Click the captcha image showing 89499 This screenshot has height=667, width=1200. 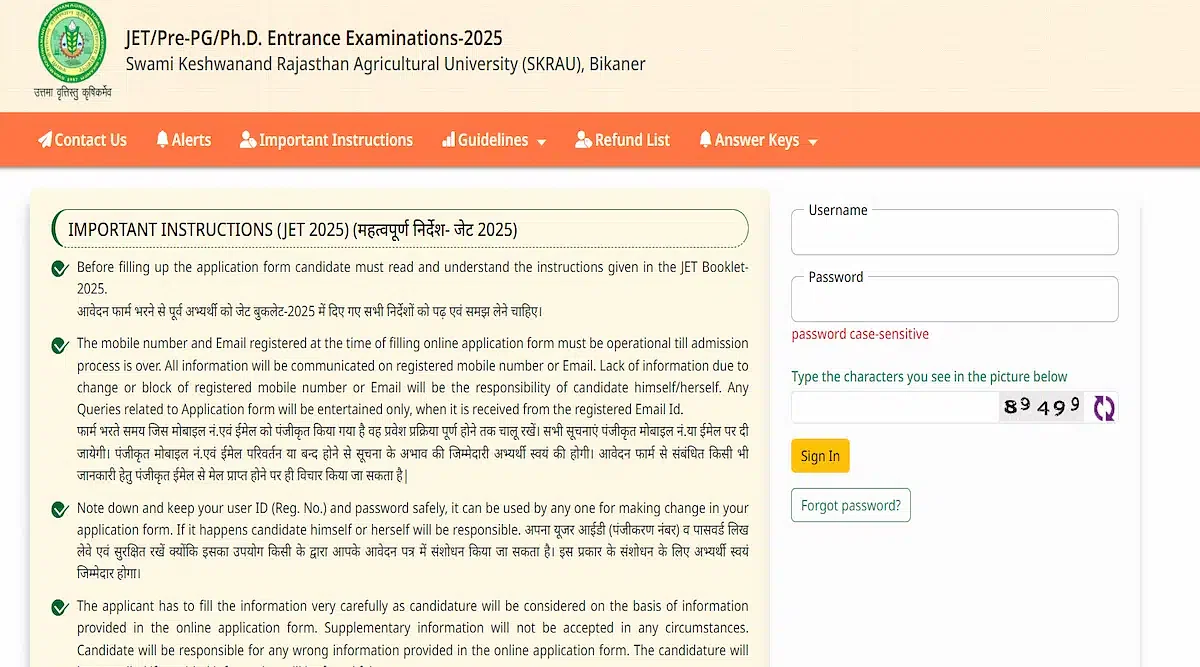pos(1041,406)
